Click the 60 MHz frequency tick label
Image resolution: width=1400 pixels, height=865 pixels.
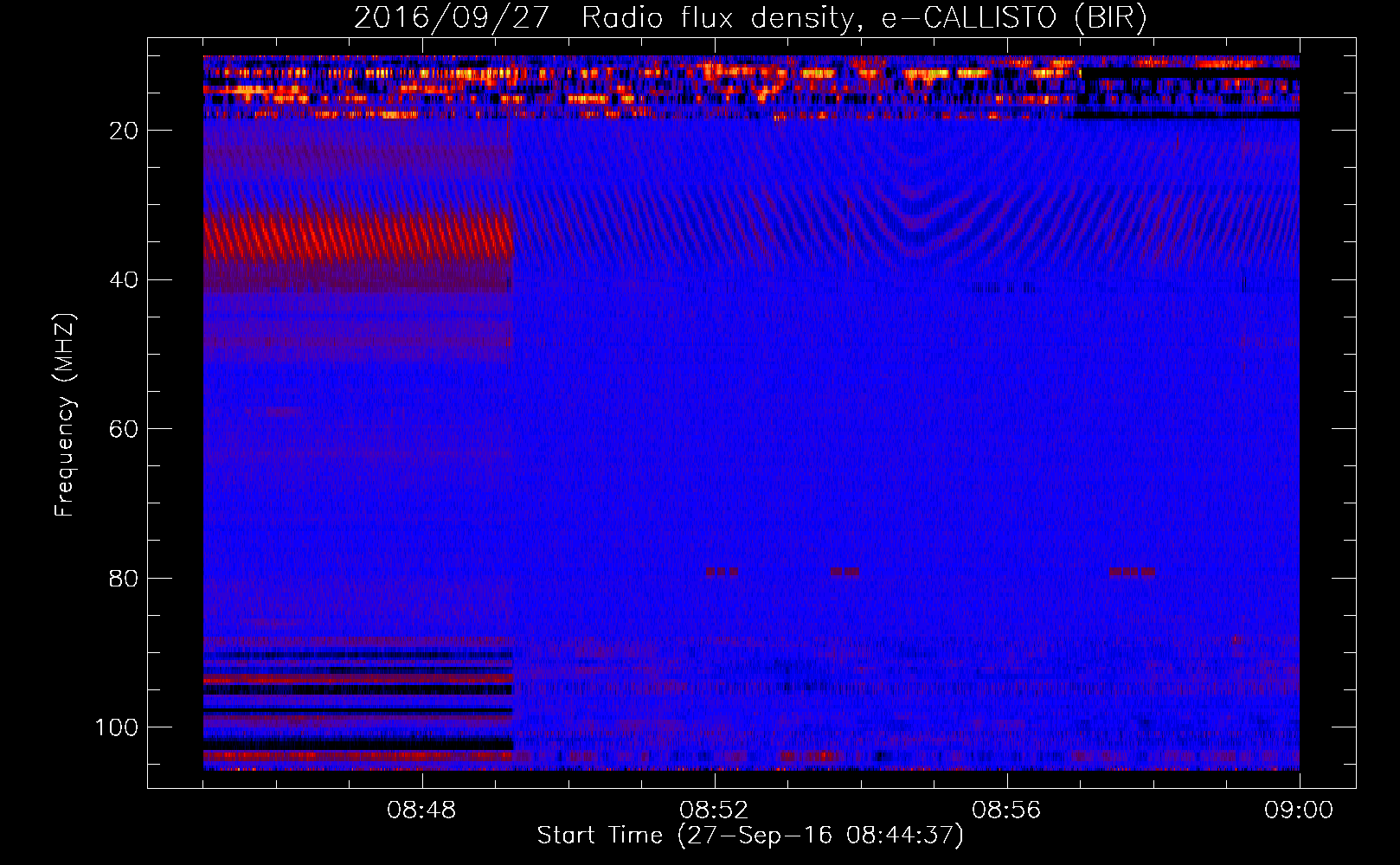point(124,430)
